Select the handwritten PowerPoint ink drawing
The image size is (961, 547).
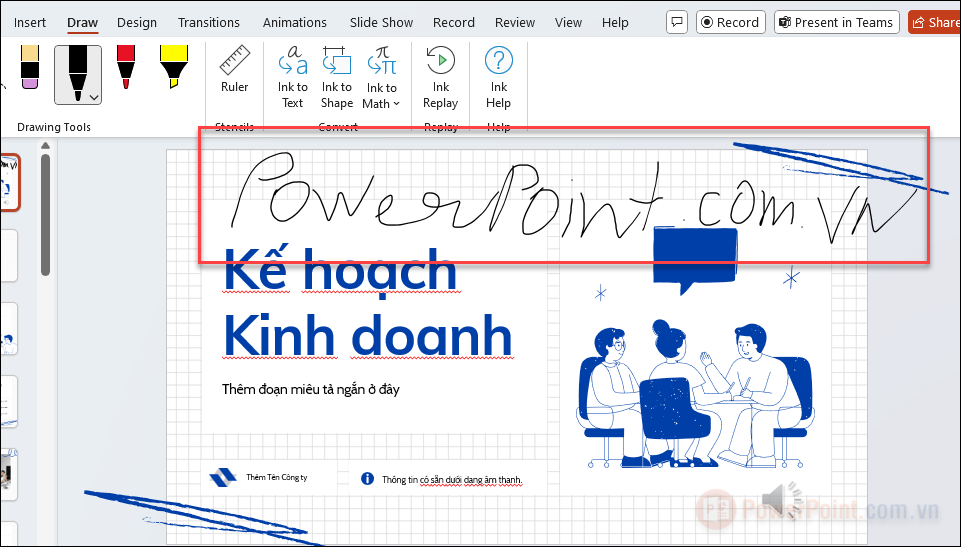click(576, 199)
